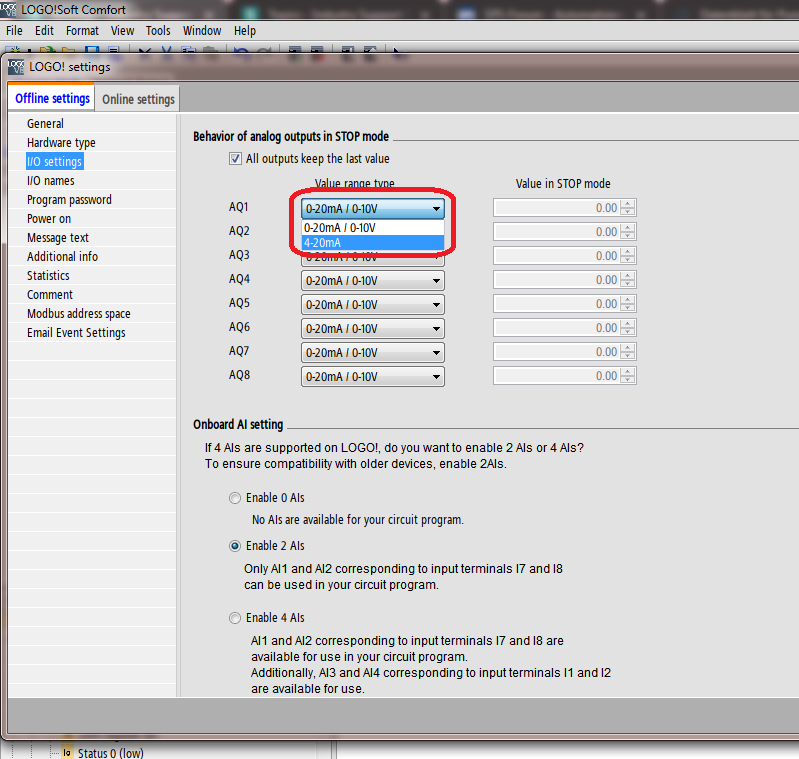Expand the AQ8 value range dropdown
799x759 pixels.
pos(436,377)
